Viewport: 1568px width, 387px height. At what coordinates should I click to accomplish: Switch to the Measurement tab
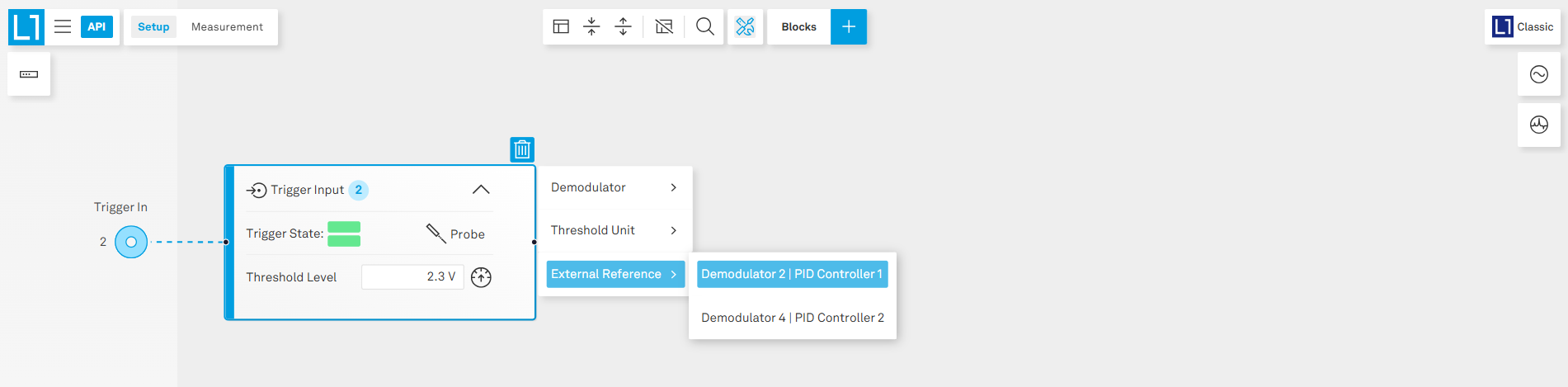tap(227, 26)
